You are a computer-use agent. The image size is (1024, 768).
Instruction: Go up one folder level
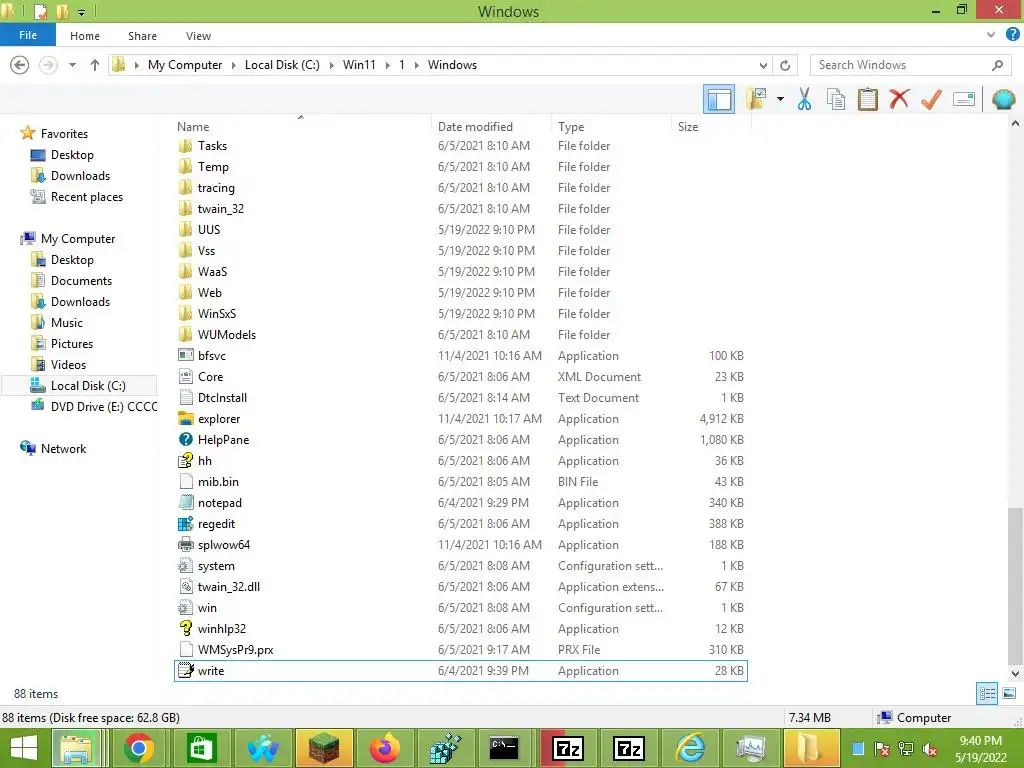(95, 65)
